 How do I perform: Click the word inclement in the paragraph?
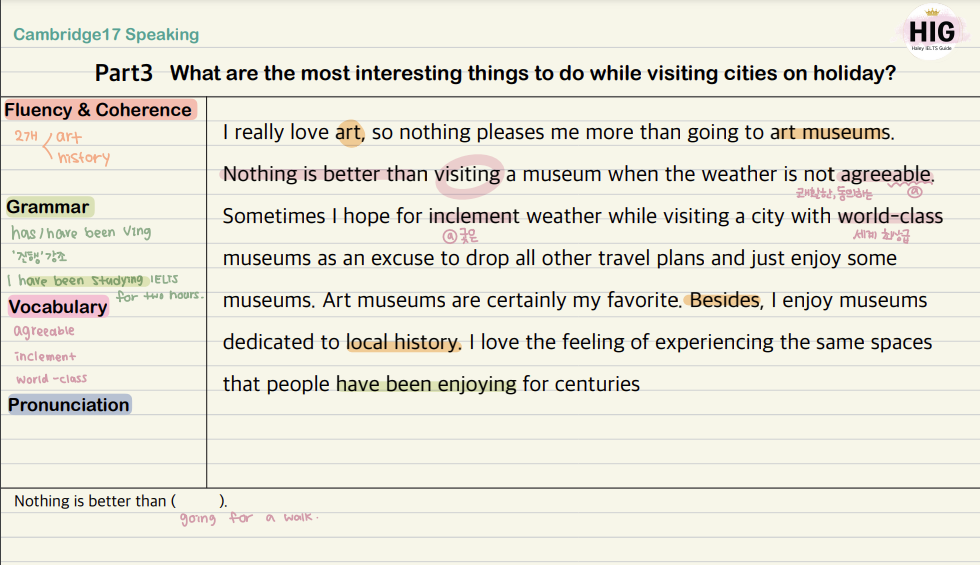[474, 216]
